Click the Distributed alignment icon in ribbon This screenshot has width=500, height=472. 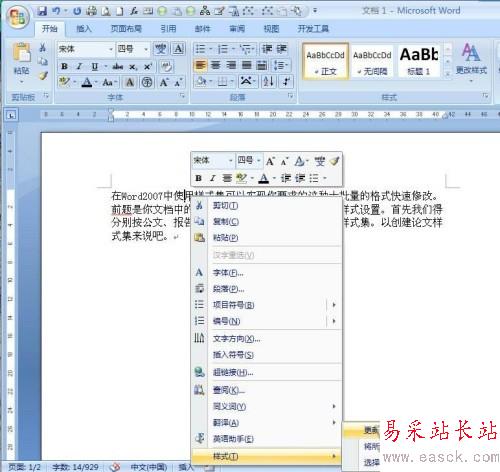coord(262,65)
